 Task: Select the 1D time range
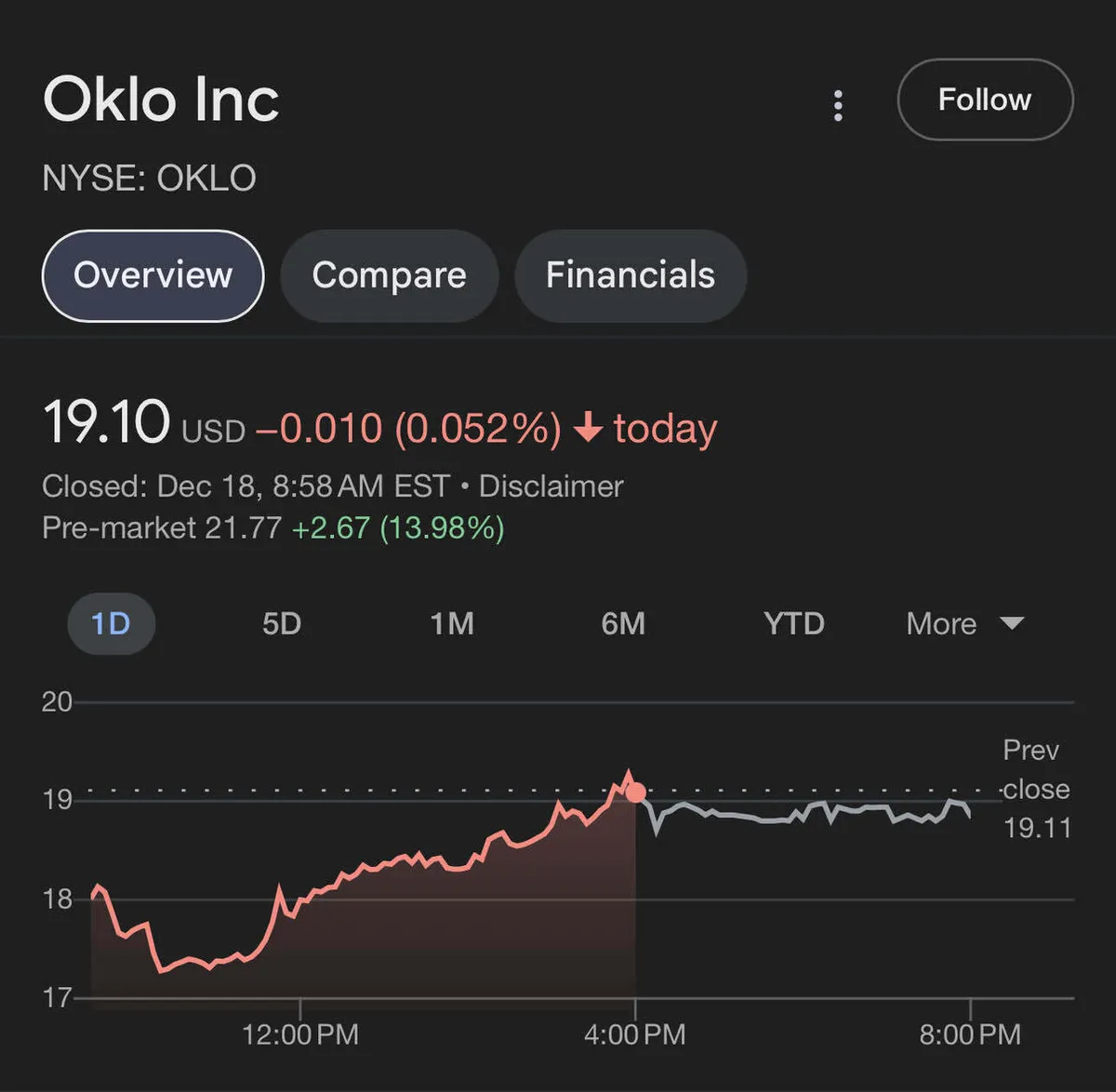(111, 623)
